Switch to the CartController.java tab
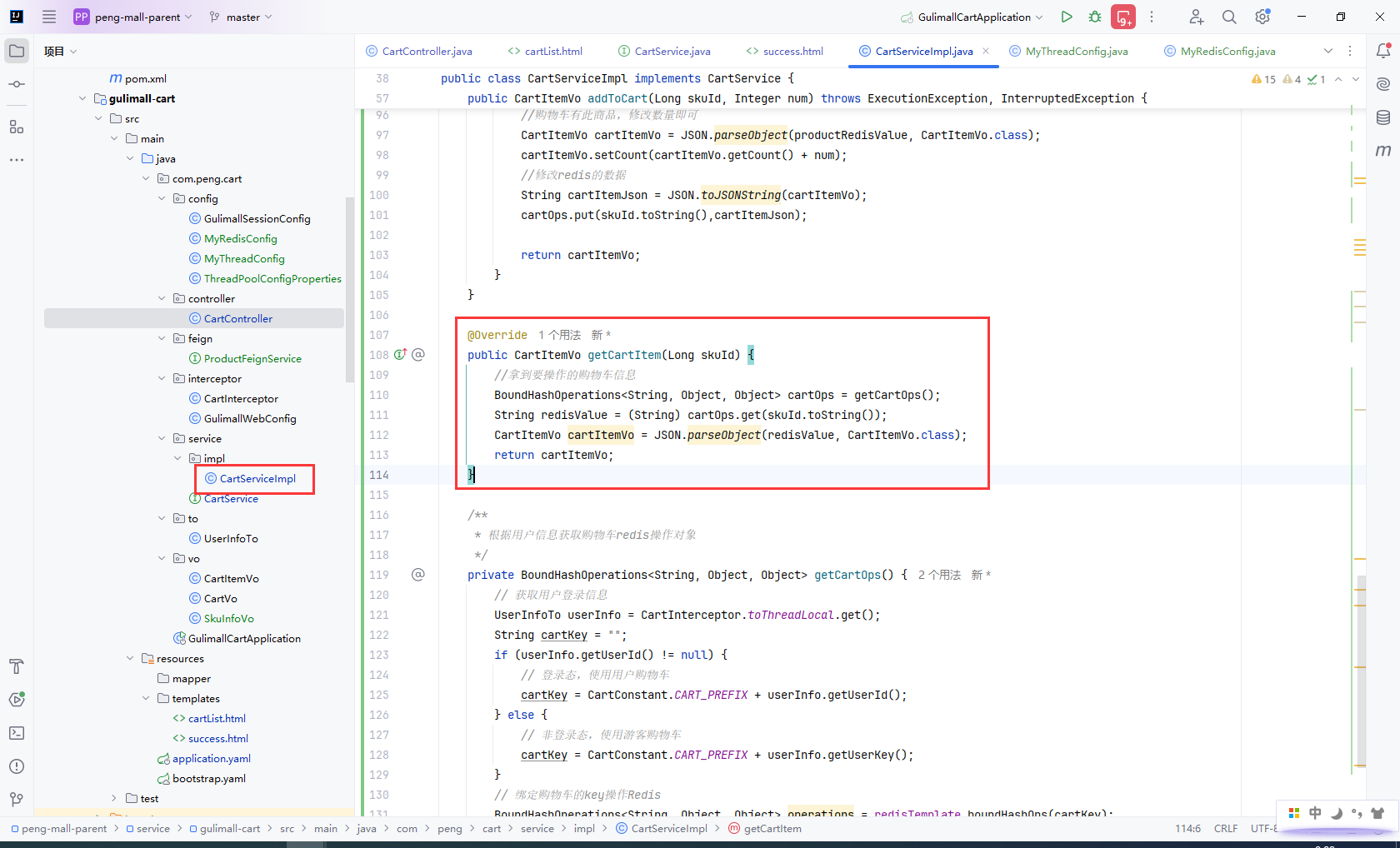 (419, 51)
